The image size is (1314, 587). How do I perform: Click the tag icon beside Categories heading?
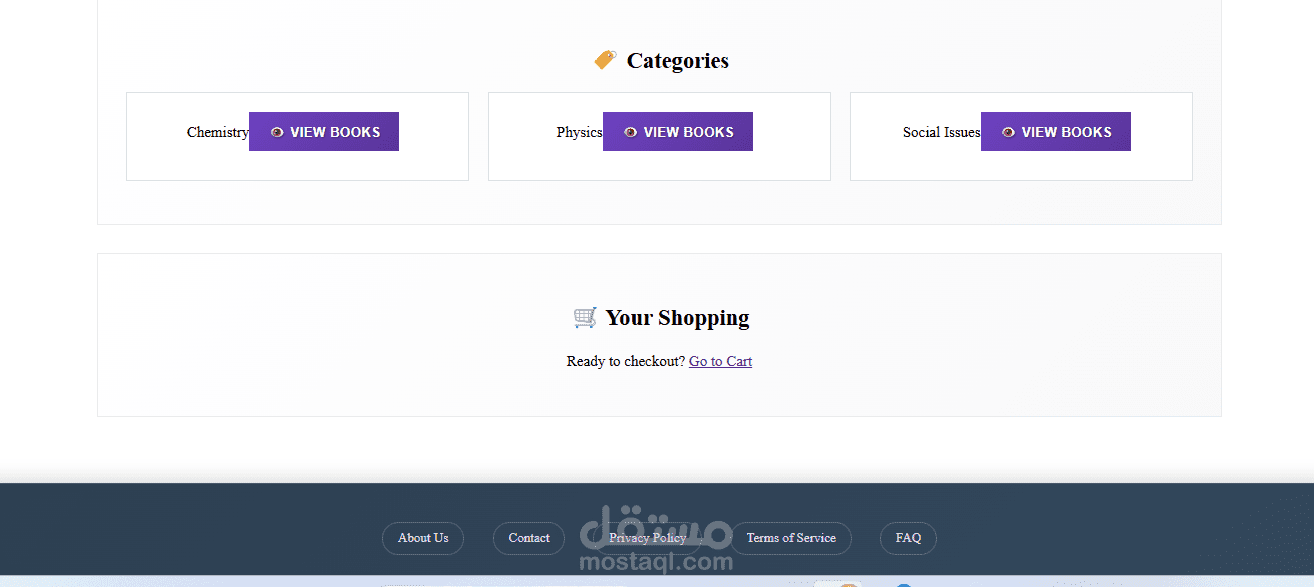605,60
